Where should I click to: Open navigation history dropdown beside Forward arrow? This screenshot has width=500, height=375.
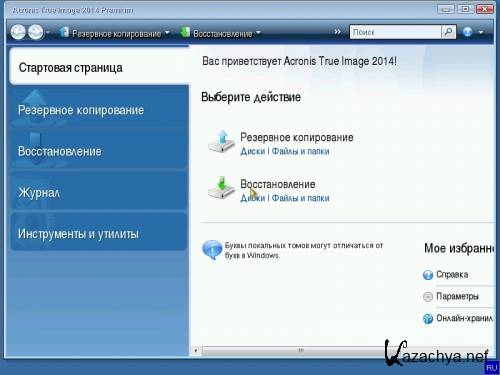[48, 33]
